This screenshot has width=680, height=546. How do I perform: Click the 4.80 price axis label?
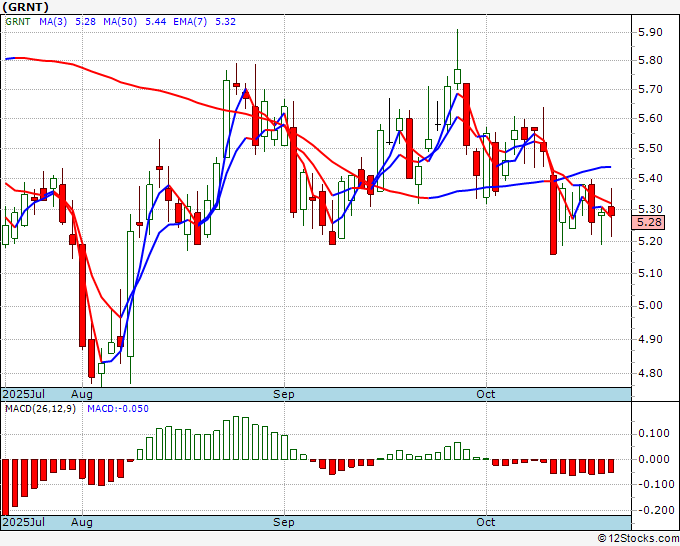(650, 373)
